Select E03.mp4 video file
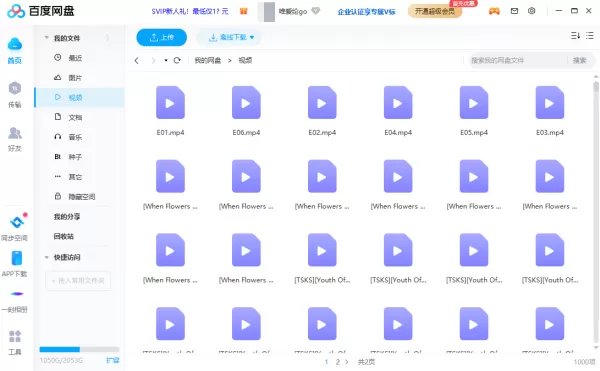Image resolution: width=600 pixels, height=371 pixels. click(x=549, y=111)
